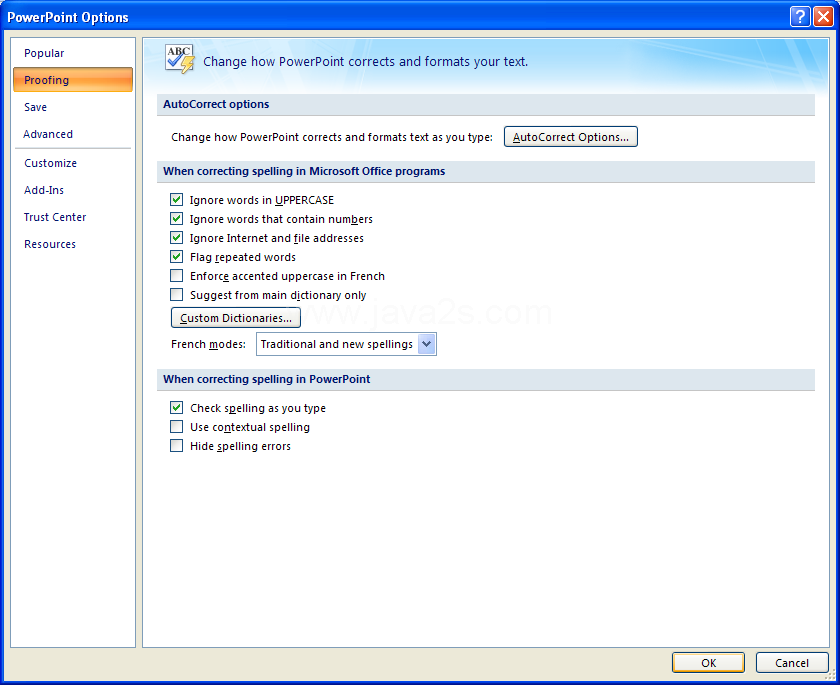Toggle Flag repeated words checkbox

[176, 257]
